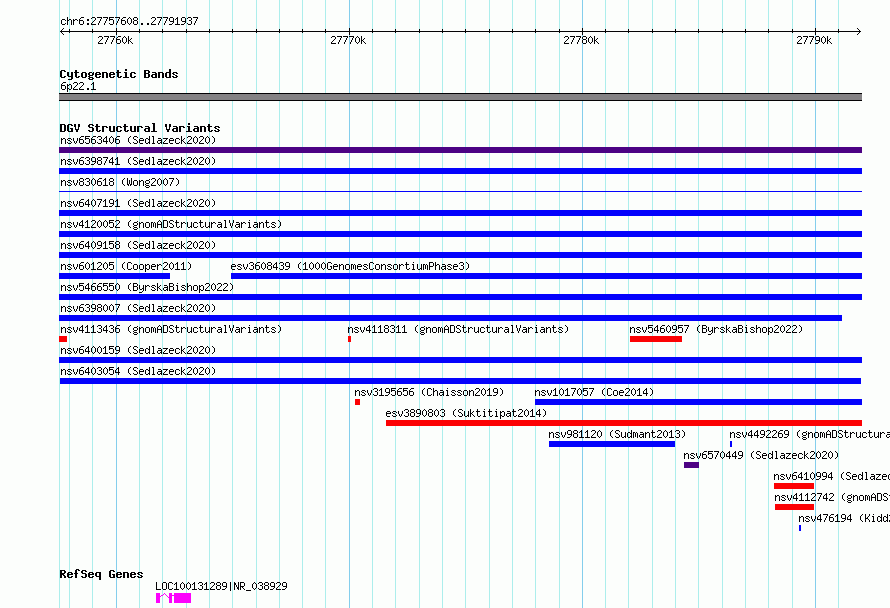Open nsv3195656 (Chaisson2019) label
The height and width of the screenshot is (608, 890).
tap(429, 392)
